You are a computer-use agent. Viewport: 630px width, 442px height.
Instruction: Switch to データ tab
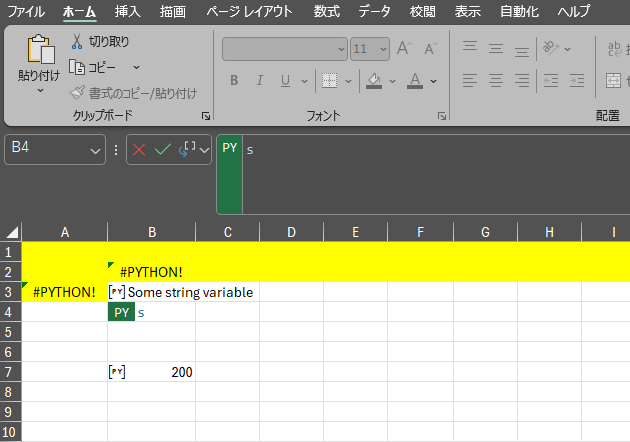[x=374, y=11]
